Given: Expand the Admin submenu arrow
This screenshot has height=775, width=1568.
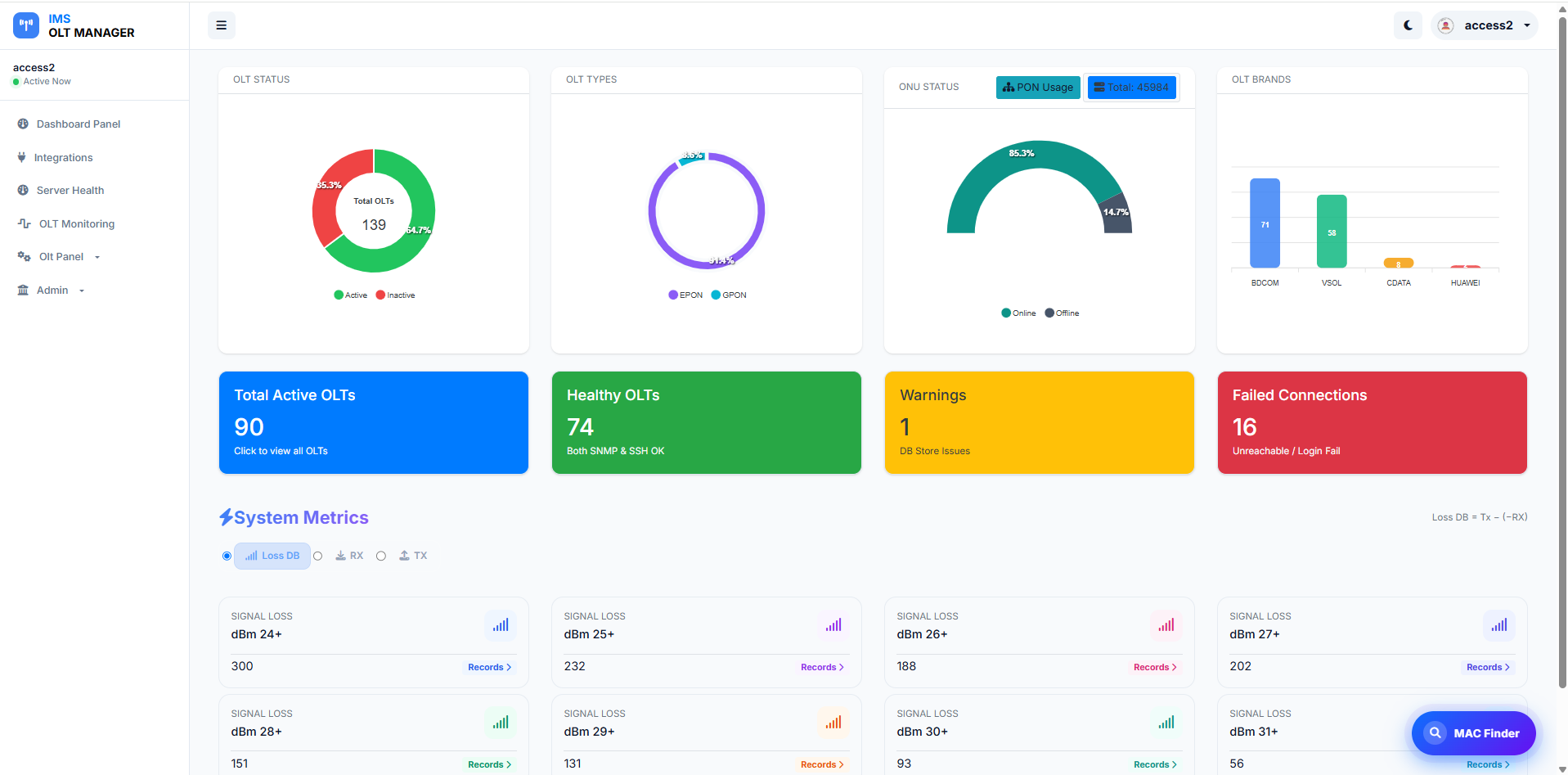Looking at the screenshot, I should pos(82,291).
